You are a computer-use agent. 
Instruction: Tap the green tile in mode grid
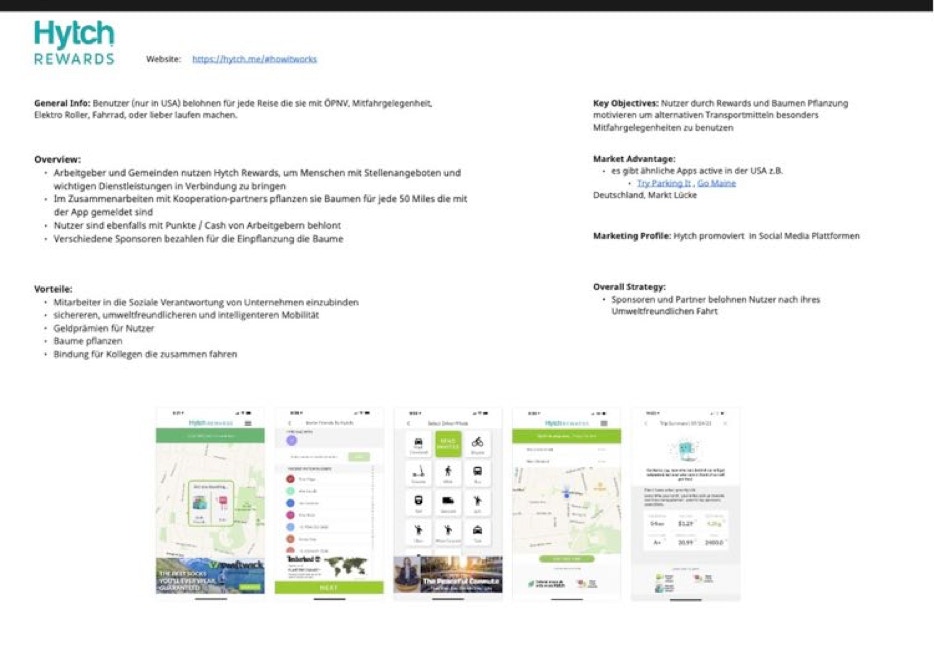tap(447, 442)
